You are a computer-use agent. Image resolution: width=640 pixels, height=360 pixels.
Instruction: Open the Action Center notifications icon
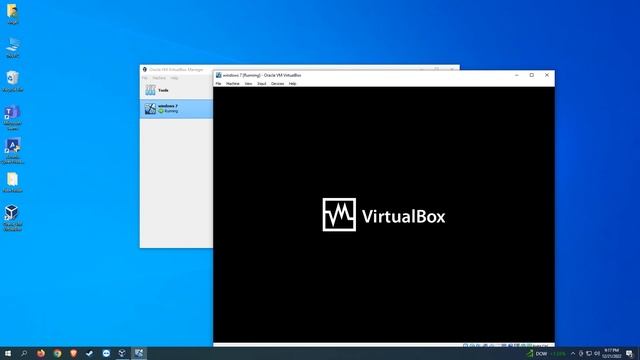pyautogui.click(x=629, y=353)
